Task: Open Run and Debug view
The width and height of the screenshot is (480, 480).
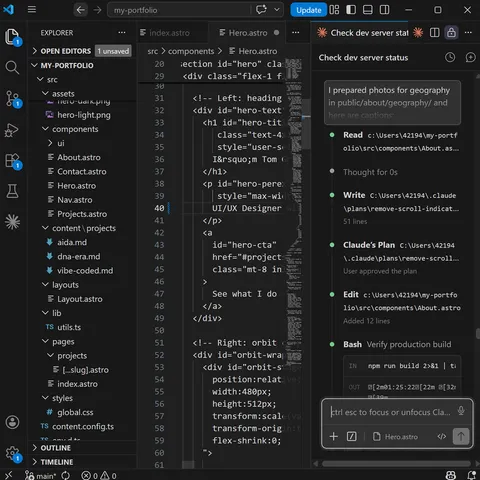Action: coord(13,130)
